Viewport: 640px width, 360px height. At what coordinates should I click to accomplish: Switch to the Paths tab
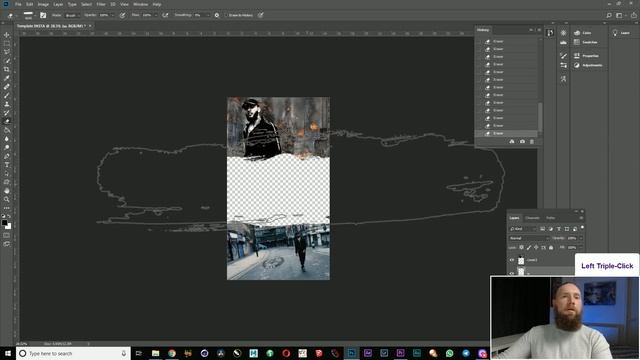[x=550, y=218]
